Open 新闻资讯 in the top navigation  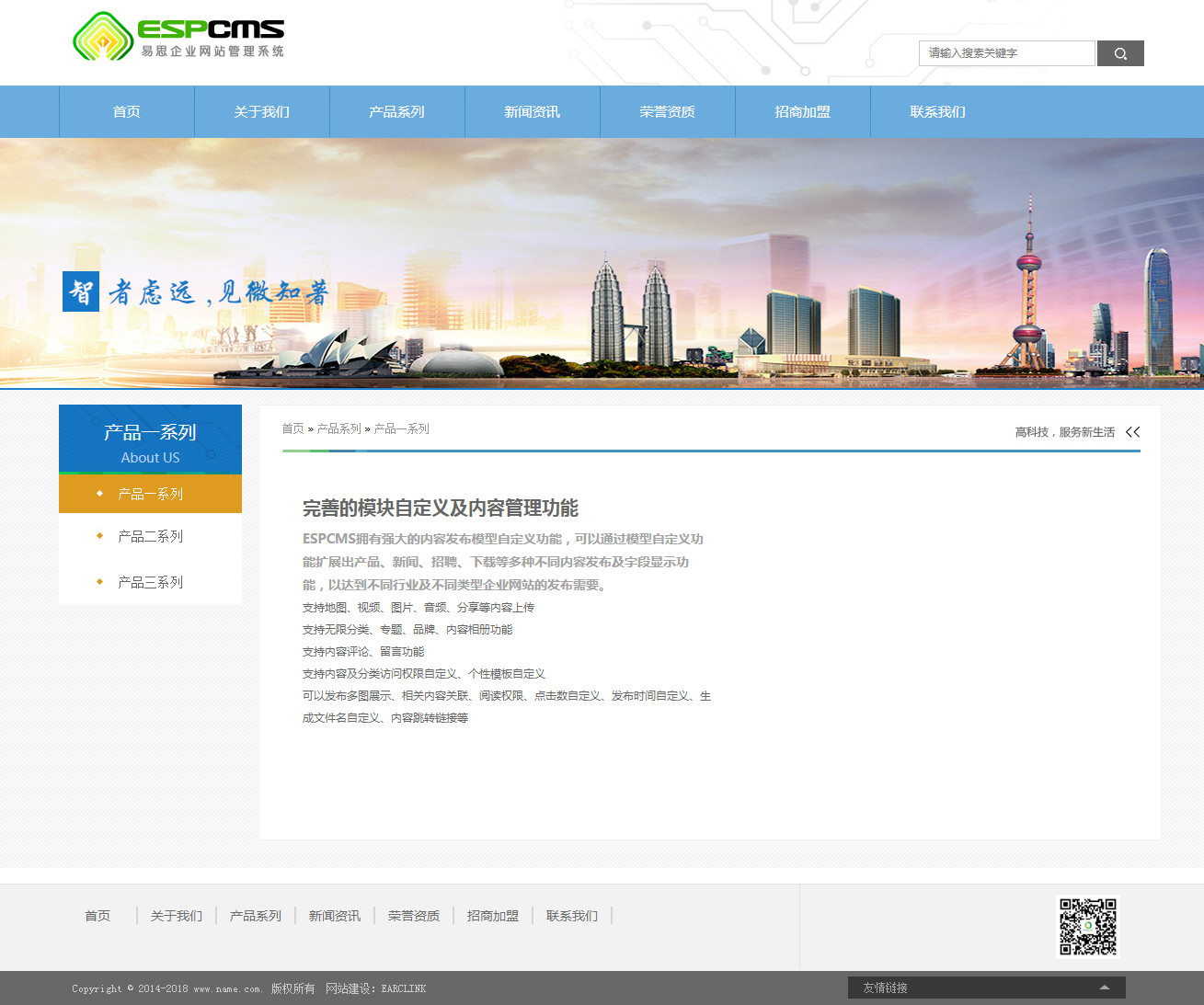coord(533,112)
